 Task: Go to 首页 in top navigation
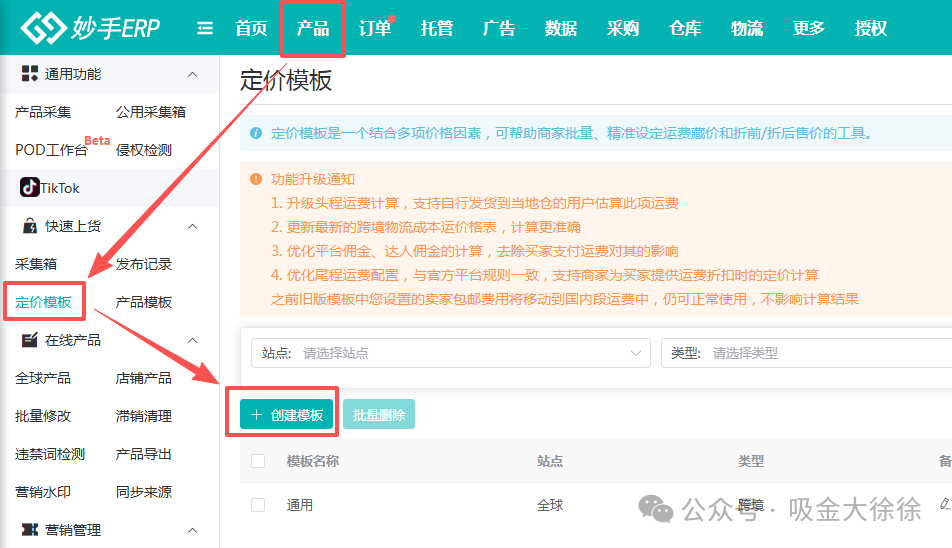coord(251,28)
